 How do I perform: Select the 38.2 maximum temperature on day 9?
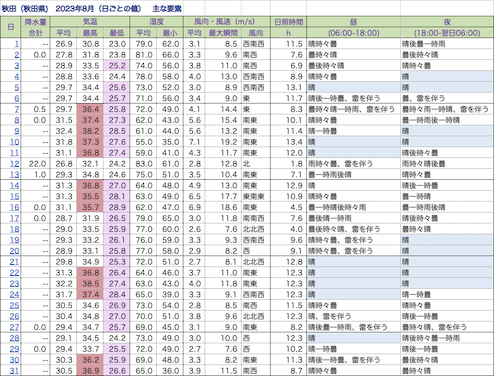pos(90,131)
